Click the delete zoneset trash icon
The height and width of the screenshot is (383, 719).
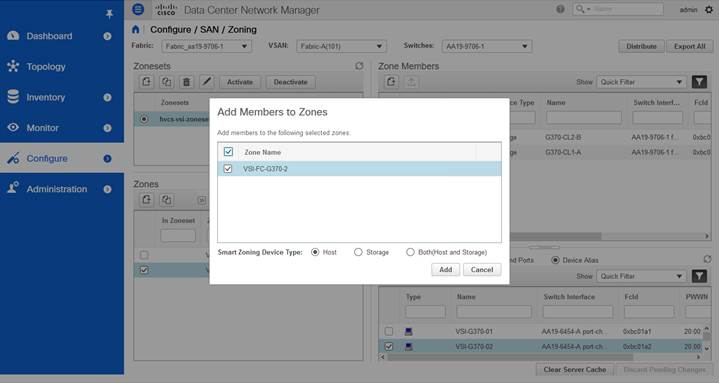[187, 82]
